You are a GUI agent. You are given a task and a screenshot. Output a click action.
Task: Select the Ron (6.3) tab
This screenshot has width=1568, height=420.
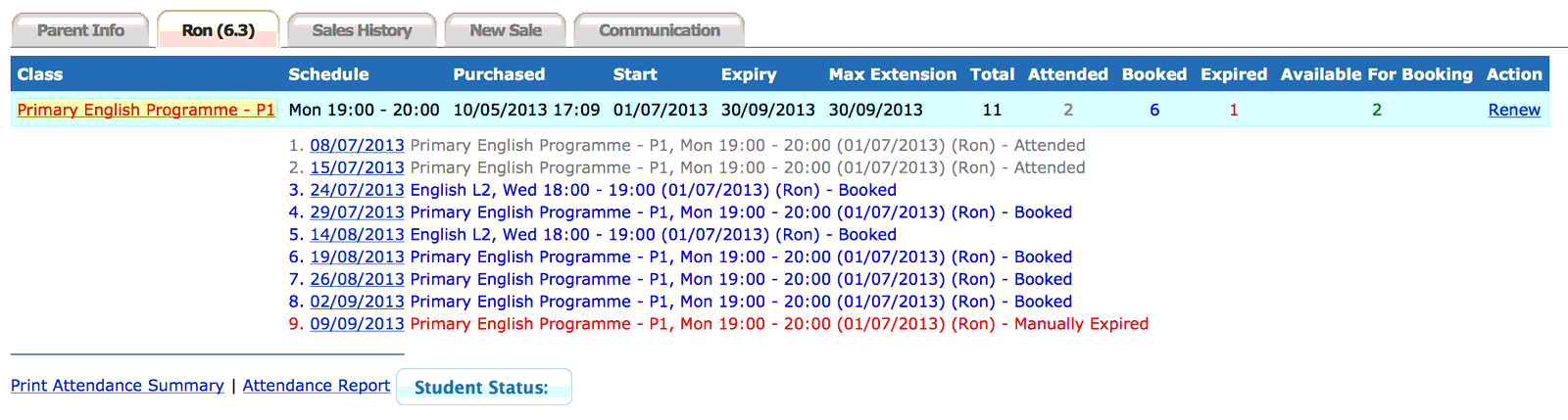click(219, 30)
